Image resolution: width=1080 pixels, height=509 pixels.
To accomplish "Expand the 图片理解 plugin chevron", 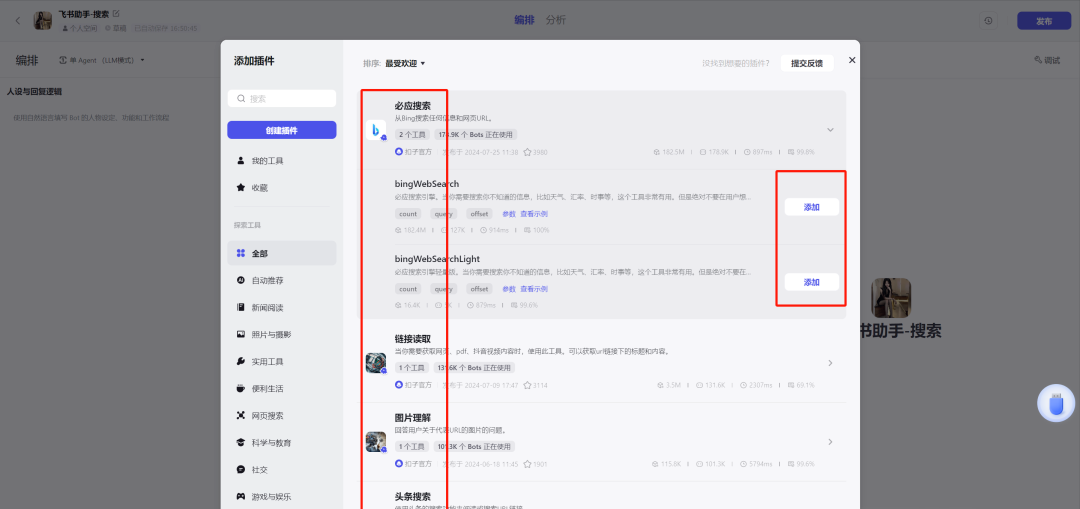I will tap(830, 442).
